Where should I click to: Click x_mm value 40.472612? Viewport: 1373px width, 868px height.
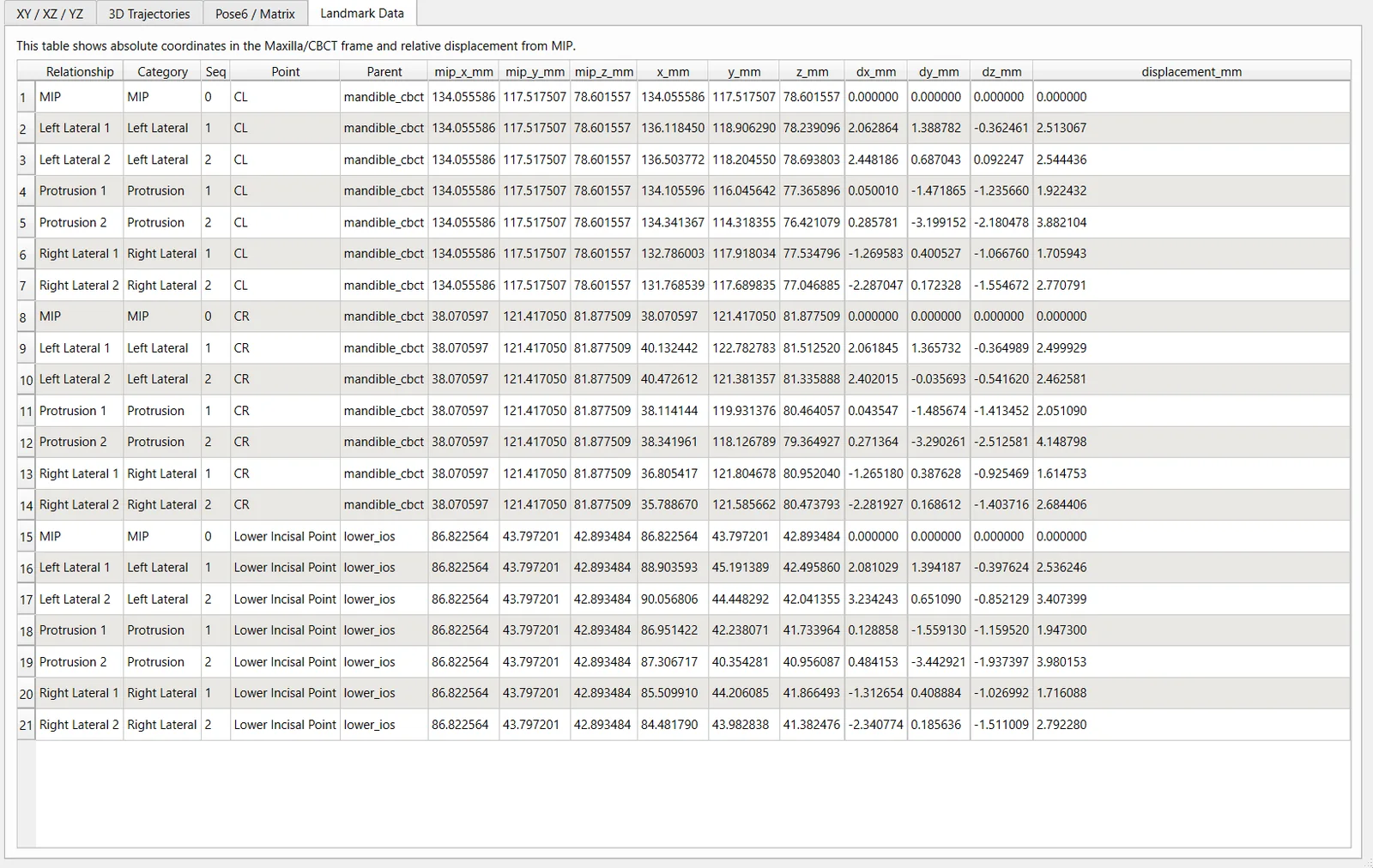coord(673,379)
